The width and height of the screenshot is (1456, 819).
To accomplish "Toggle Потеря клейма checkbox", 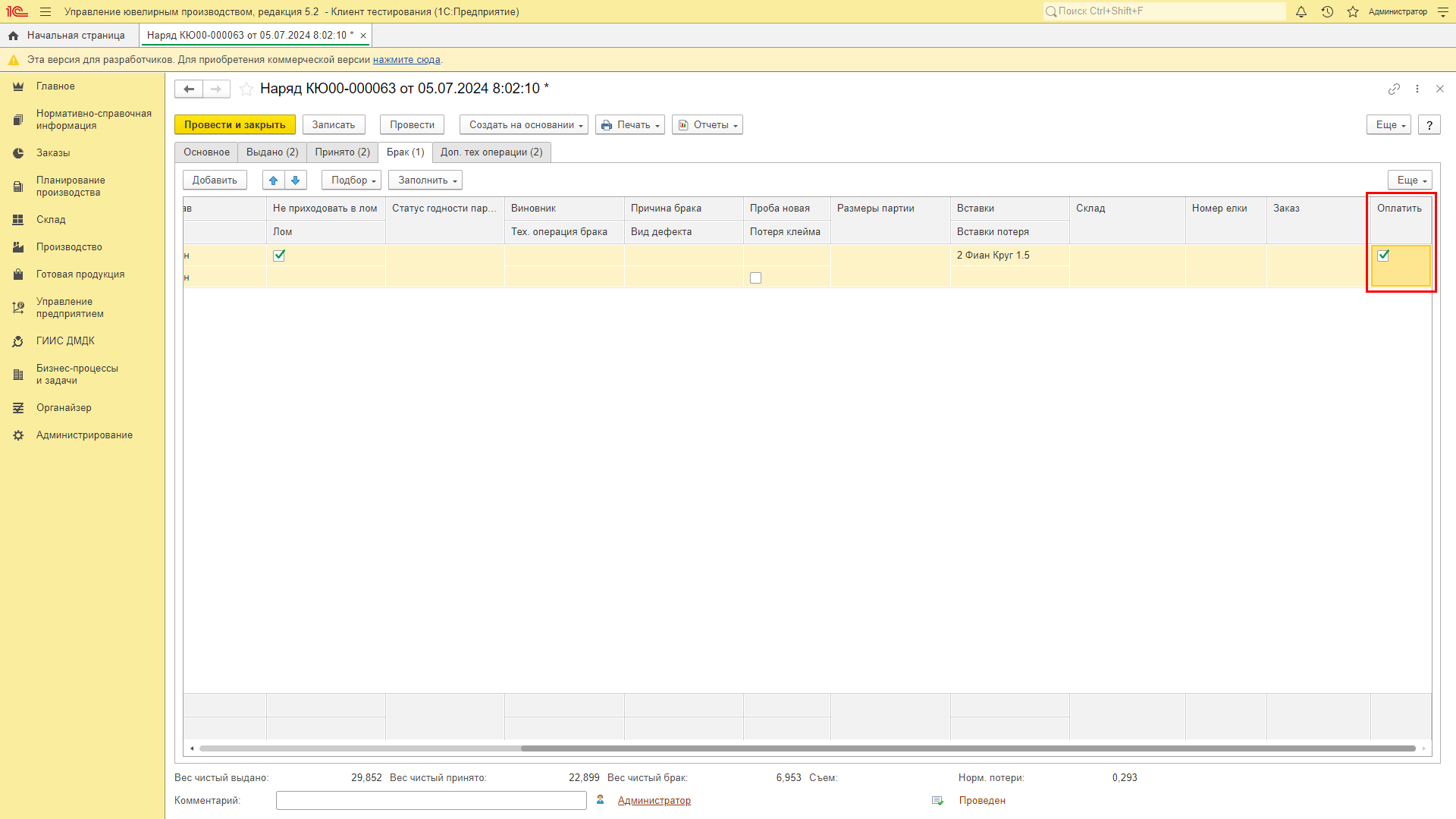I will [x=755, y=278].
